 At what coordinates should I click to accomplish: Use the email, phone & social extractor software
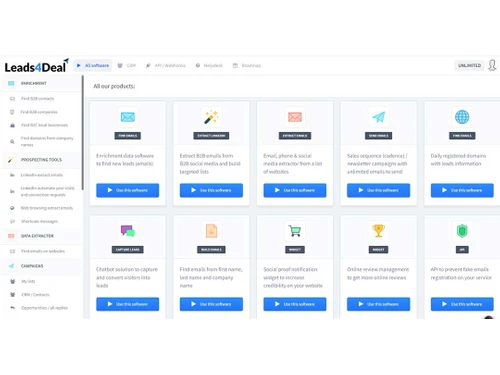click(295, 190)
